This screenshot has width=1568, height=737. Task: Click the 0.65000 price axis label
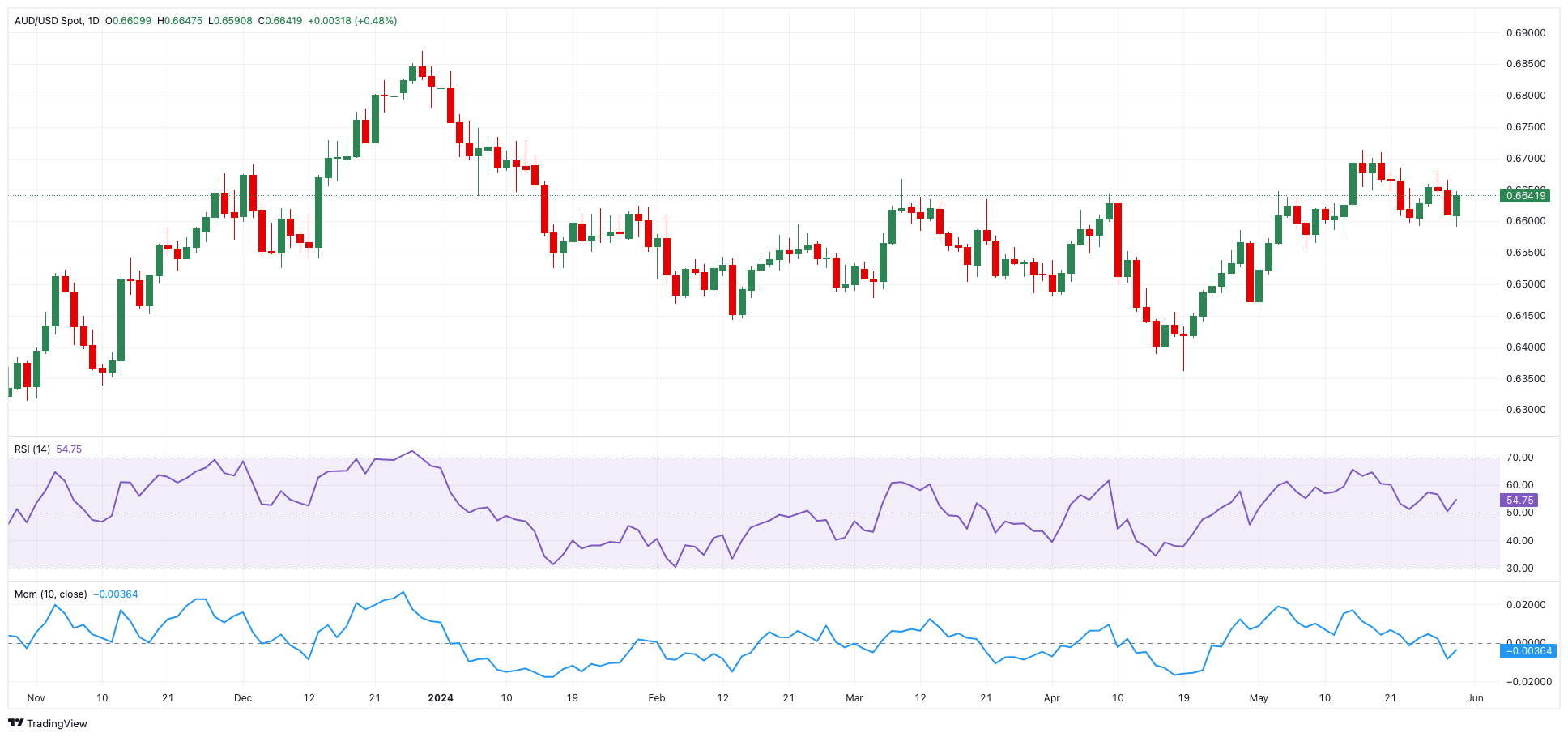coord(1526,284)
